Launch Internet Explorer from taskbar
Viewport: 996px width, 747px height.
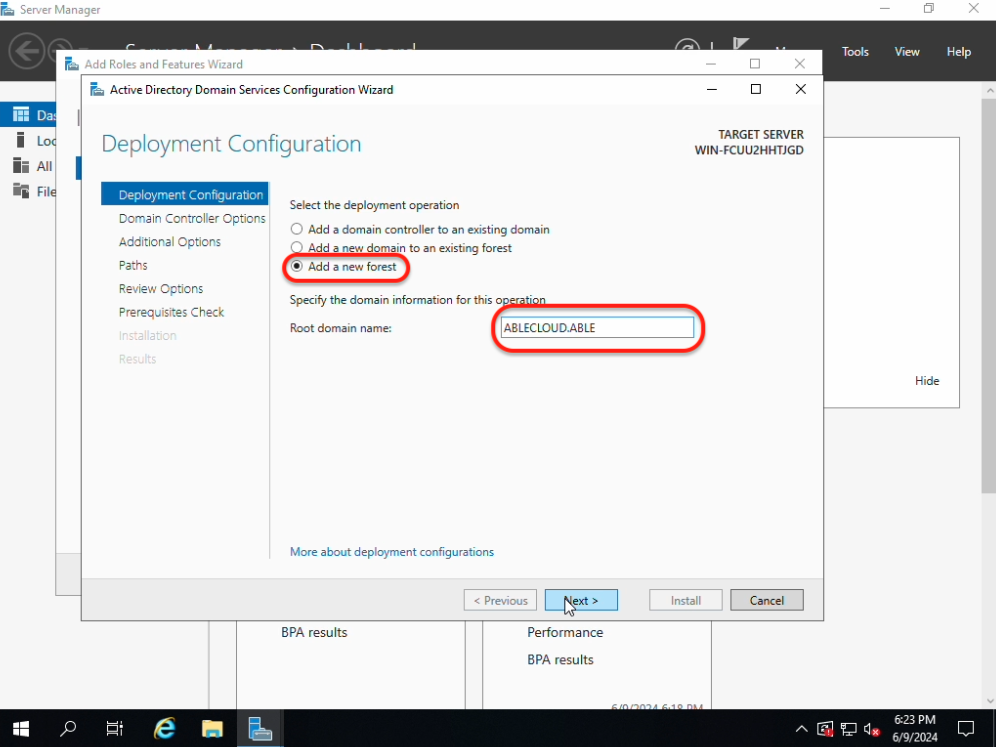coord(165,729)
